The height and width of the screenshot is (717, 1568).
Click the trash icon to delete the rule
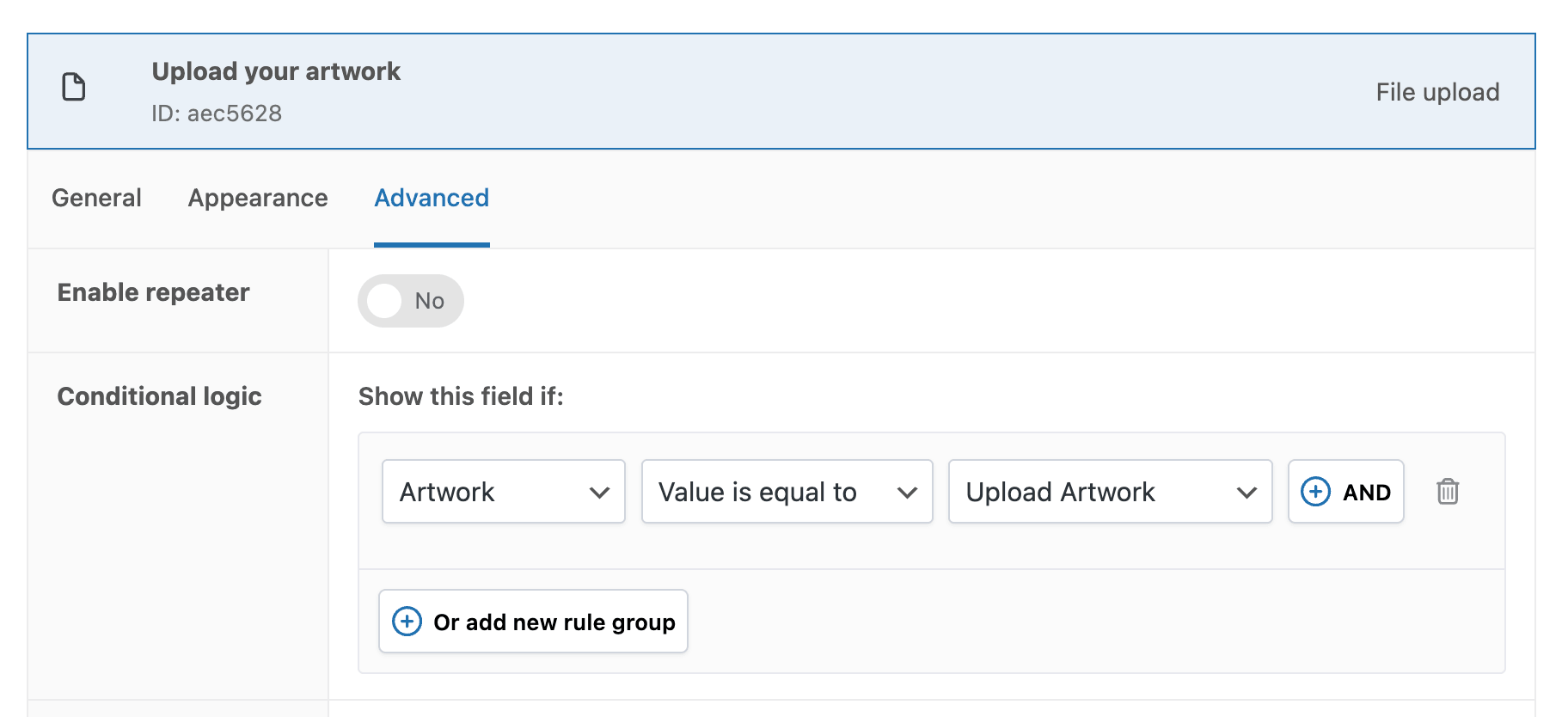coord(1448,492)
